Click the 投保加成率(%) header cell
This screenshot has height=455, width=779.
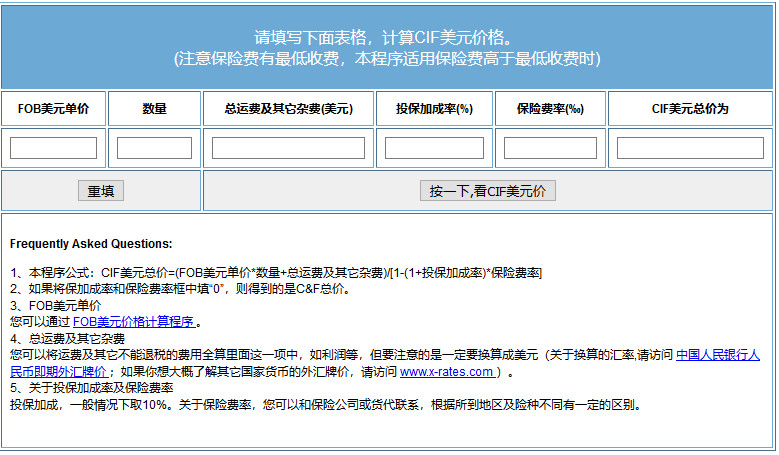pos(434,109)
